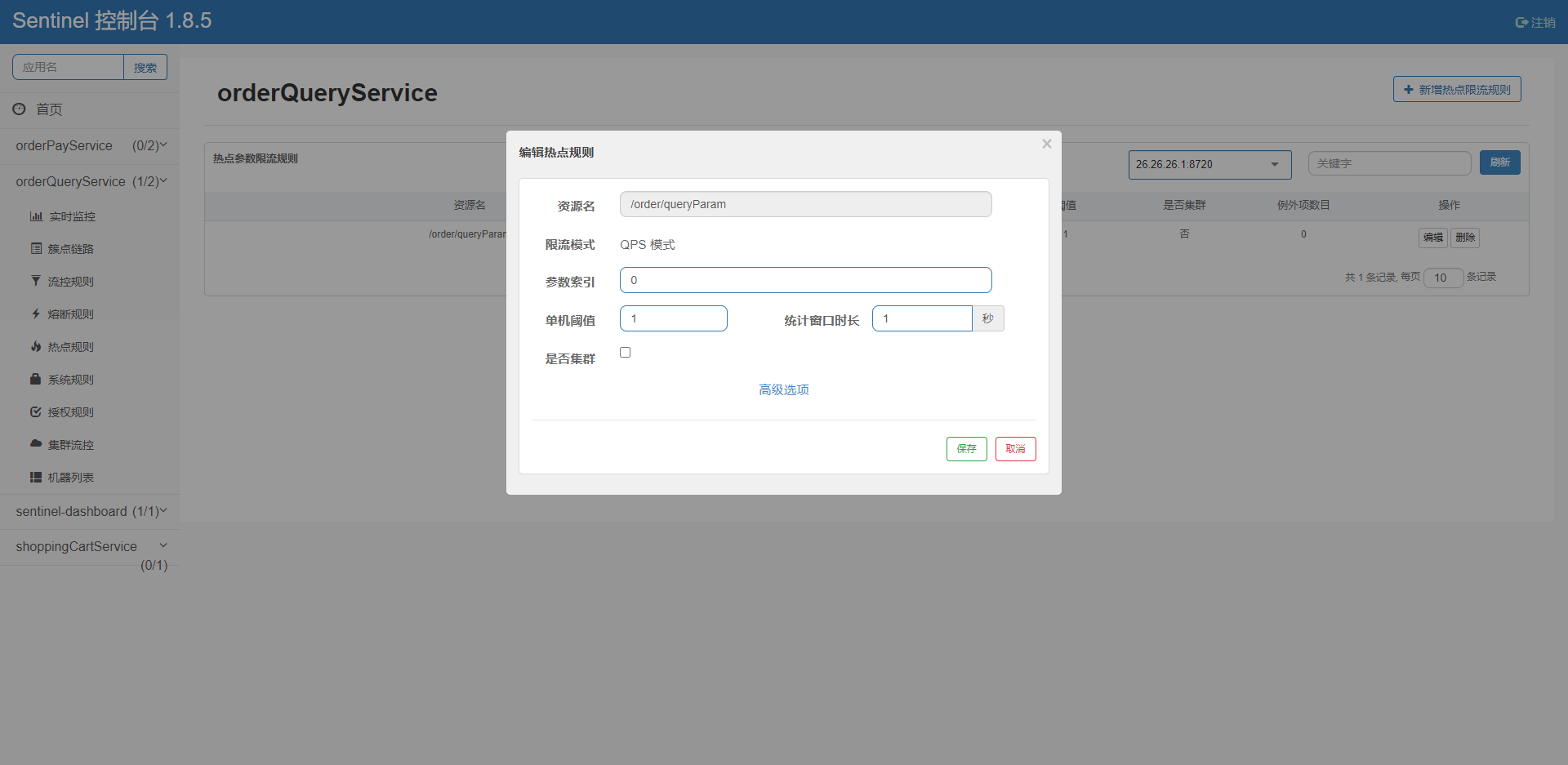The image size is (1568, 765).
Task: Open cluster flow control cloud icon
Action: (36, 443)
